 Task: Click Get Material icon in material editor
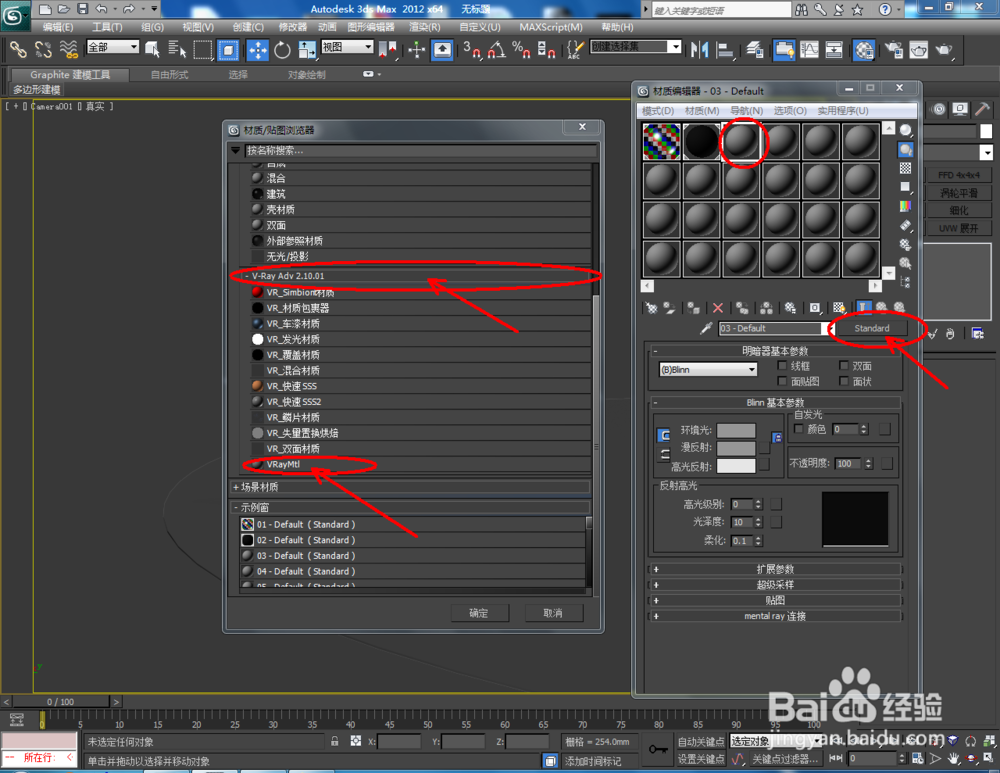click(651, 308)
